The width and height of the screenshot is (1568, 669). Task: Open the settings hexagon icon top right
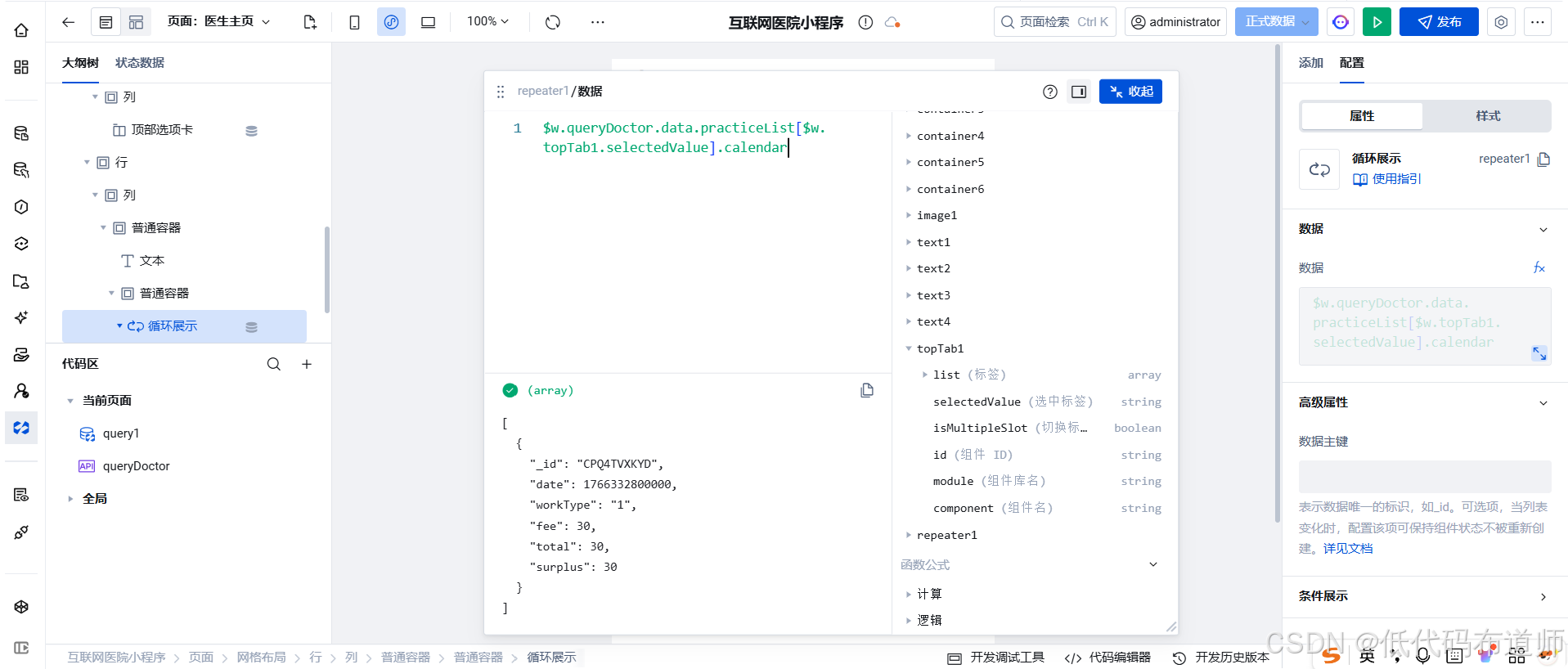coord(1501,22)
